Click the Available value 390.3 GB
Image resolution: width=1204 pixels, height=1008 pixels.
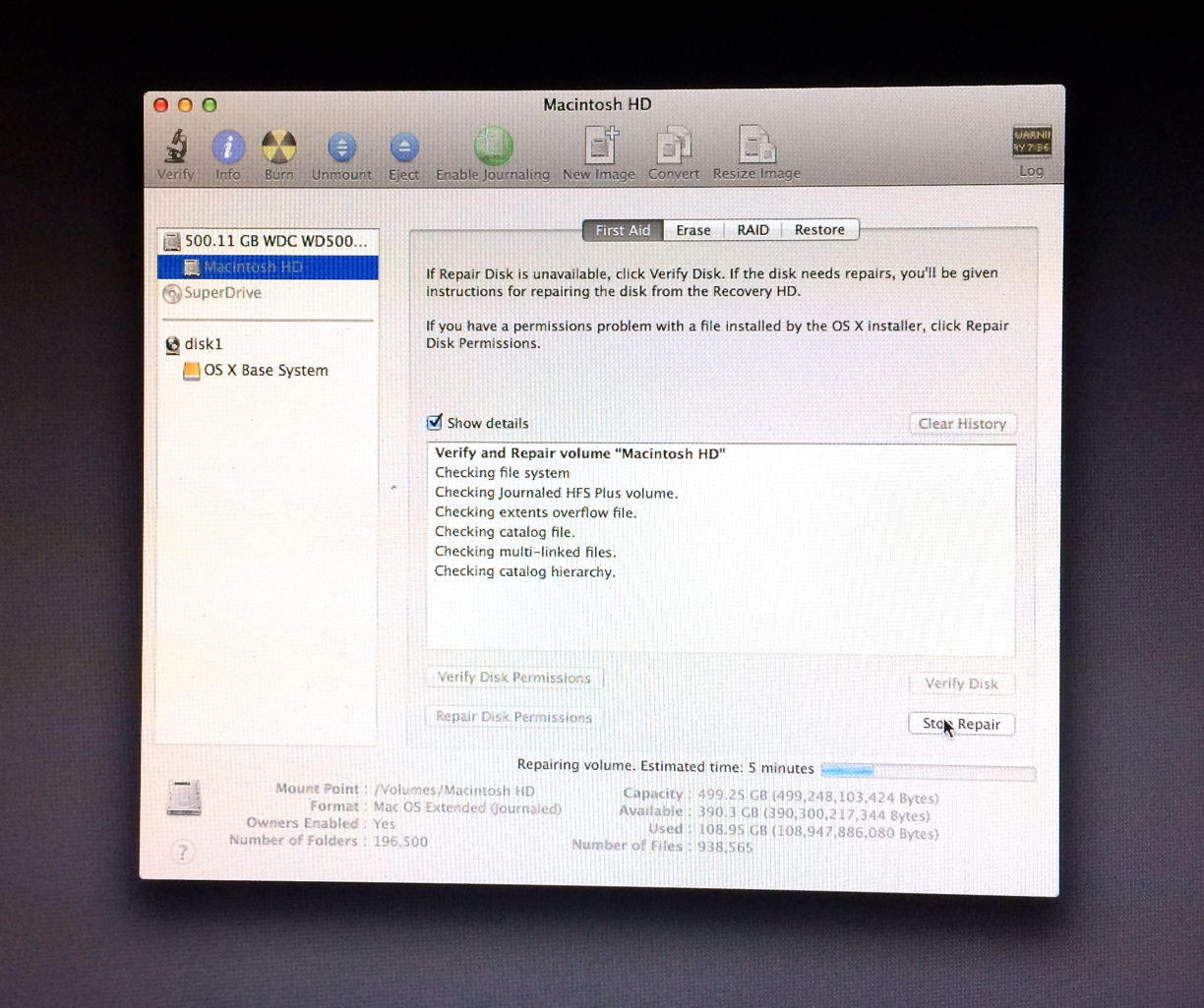[813, 814]
